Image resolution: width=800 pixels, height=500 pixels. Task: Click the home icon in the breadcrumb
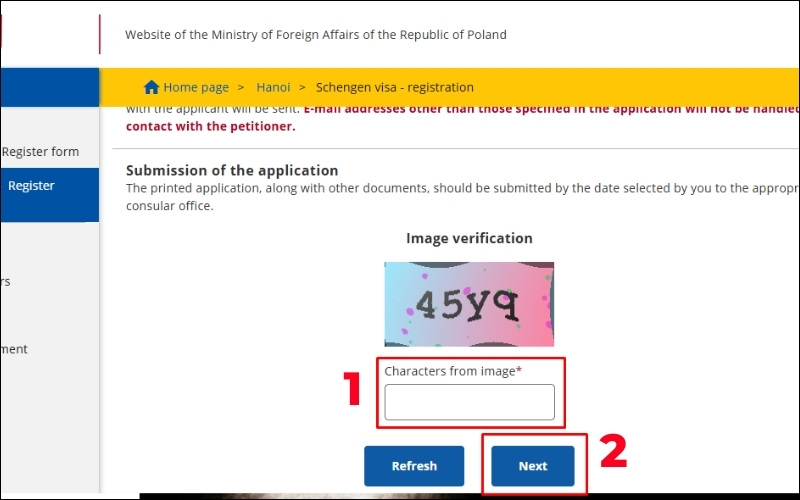tap(152, 87)
